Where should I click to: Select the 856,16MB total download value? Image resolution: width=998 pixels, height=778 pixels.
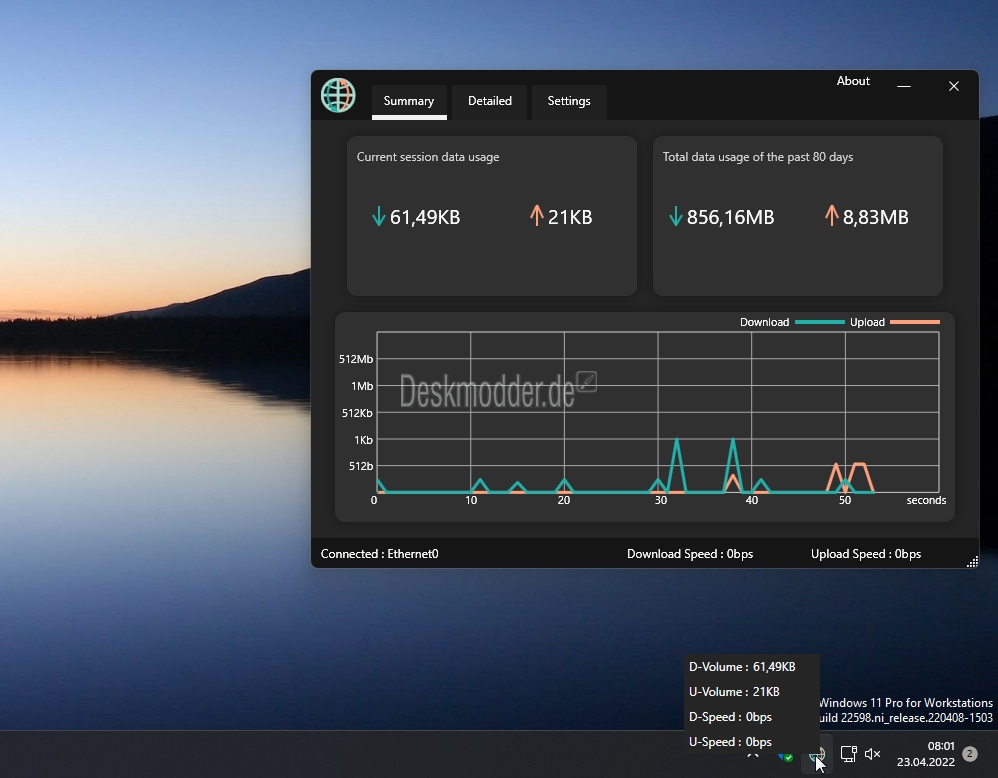point(731,217)
